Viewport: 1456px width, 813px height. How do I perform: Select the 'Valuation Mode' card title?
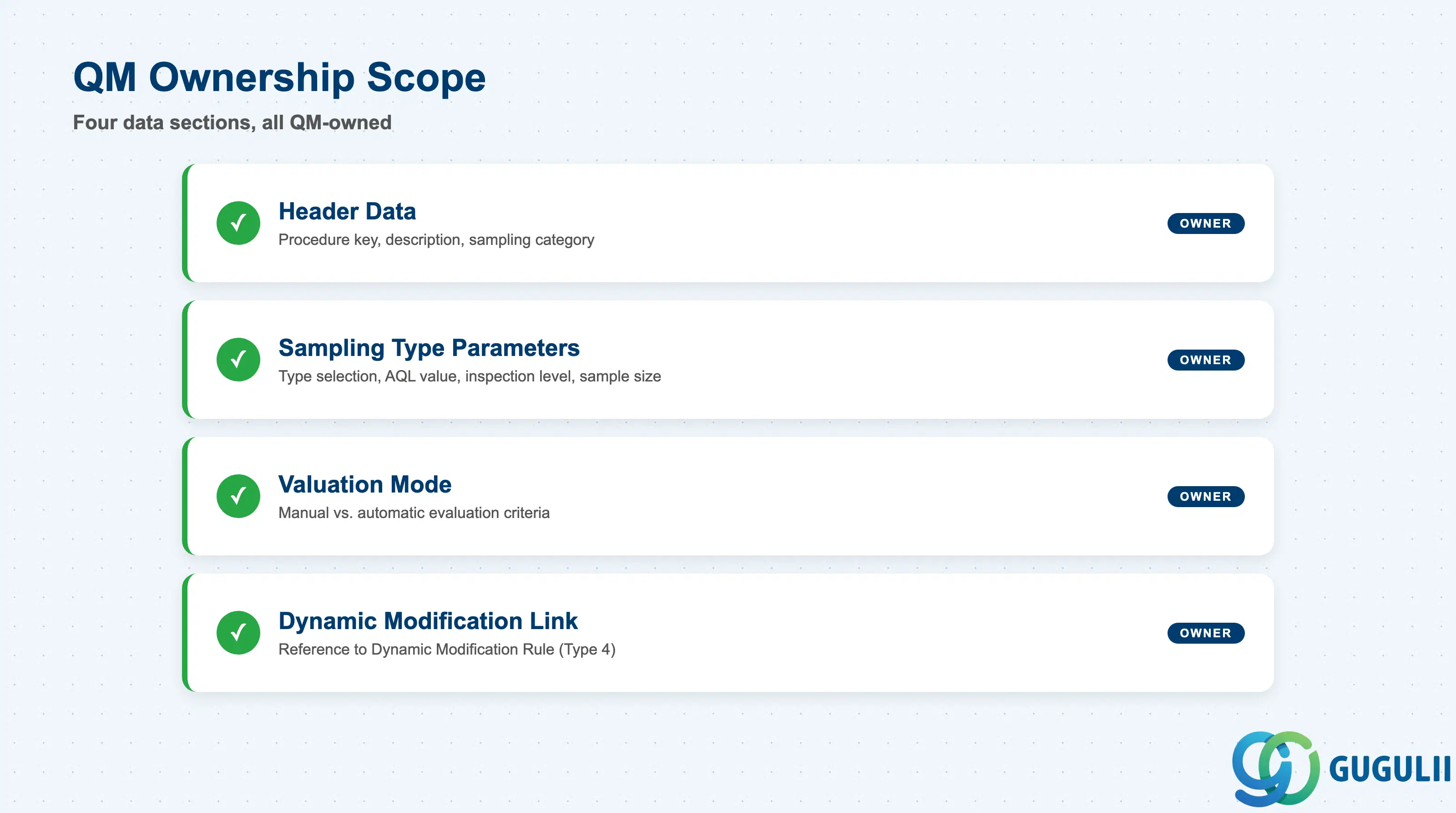point(364,484)
